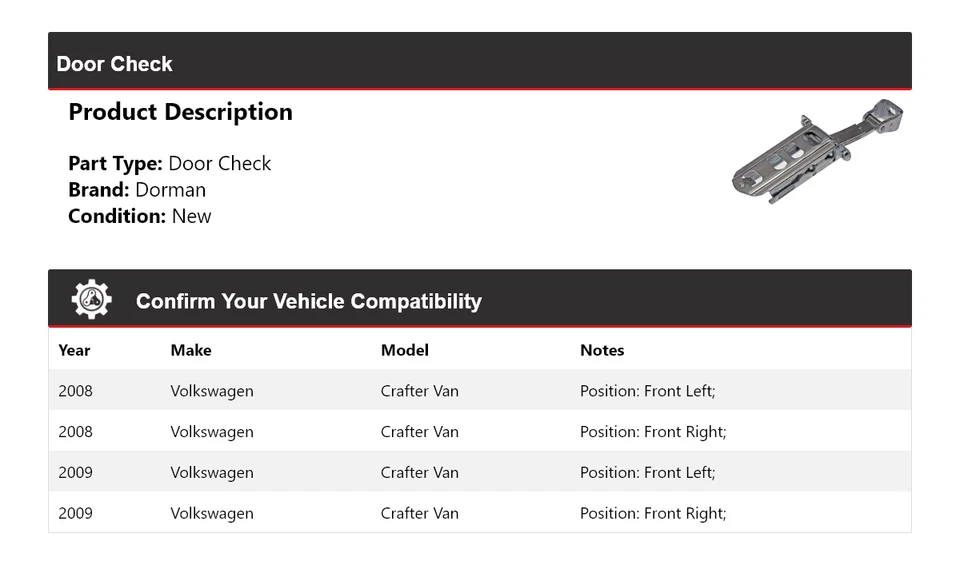Click the Door Check header title
This screenshot has height=565, width=960.
tap(114, 64)
